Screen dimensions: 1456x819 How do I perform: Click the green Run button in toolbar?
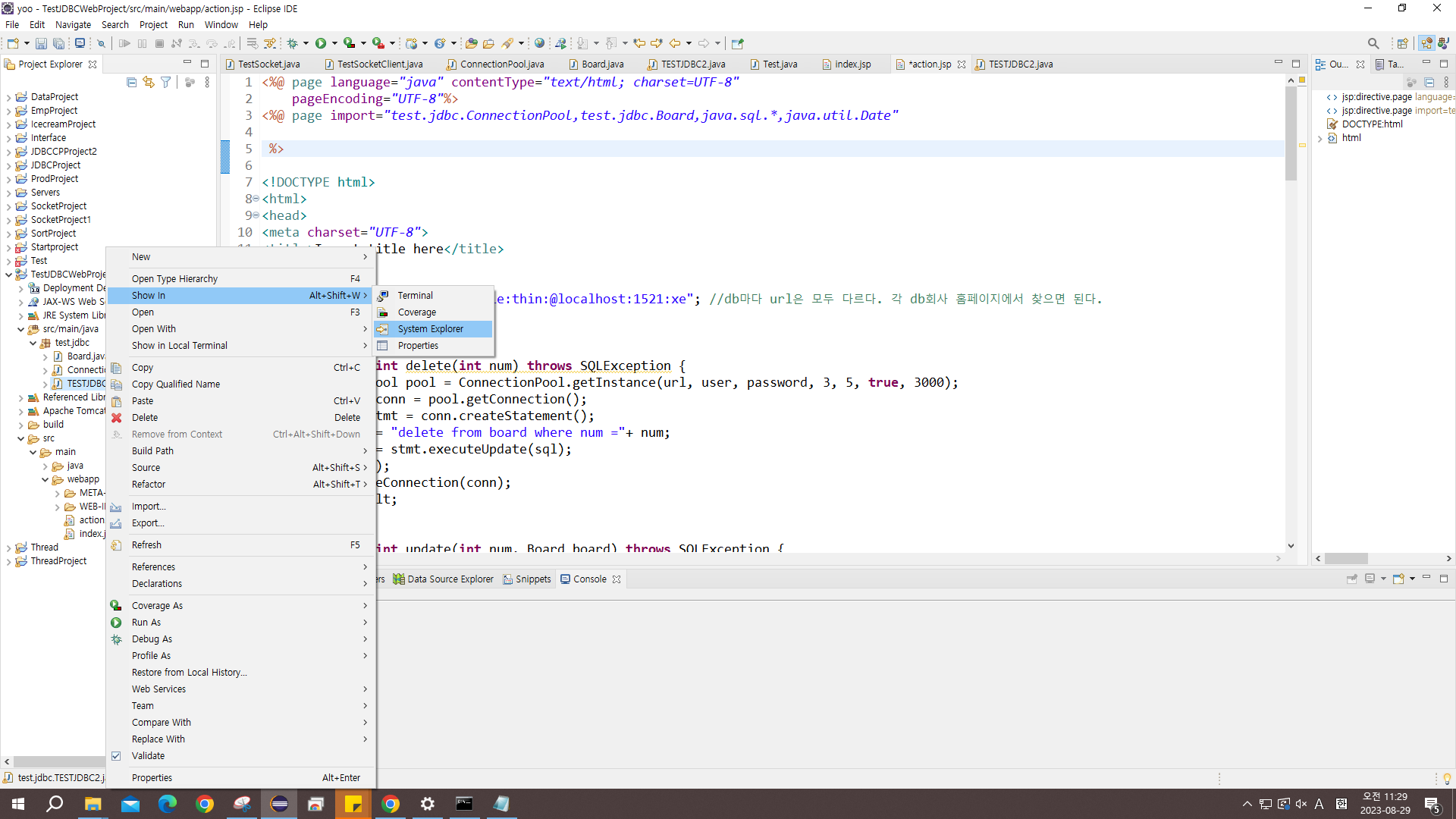coord(321,43)
